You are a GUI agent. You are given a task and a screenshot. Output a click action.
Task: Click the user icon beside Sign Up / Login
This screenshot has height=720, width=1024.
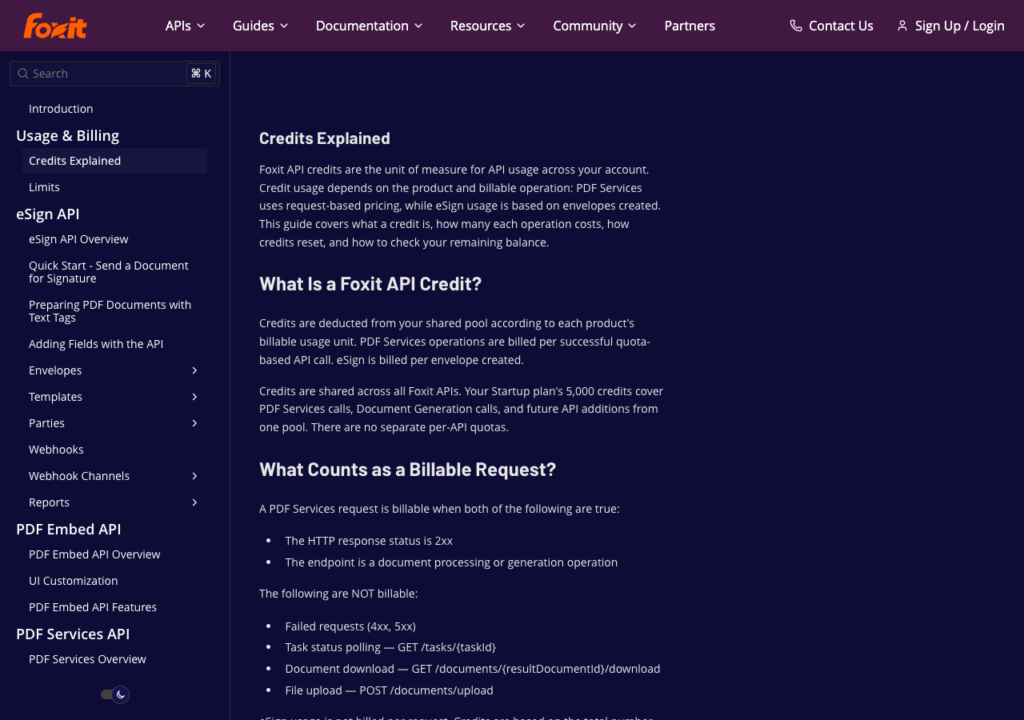(x=902, y=26)
